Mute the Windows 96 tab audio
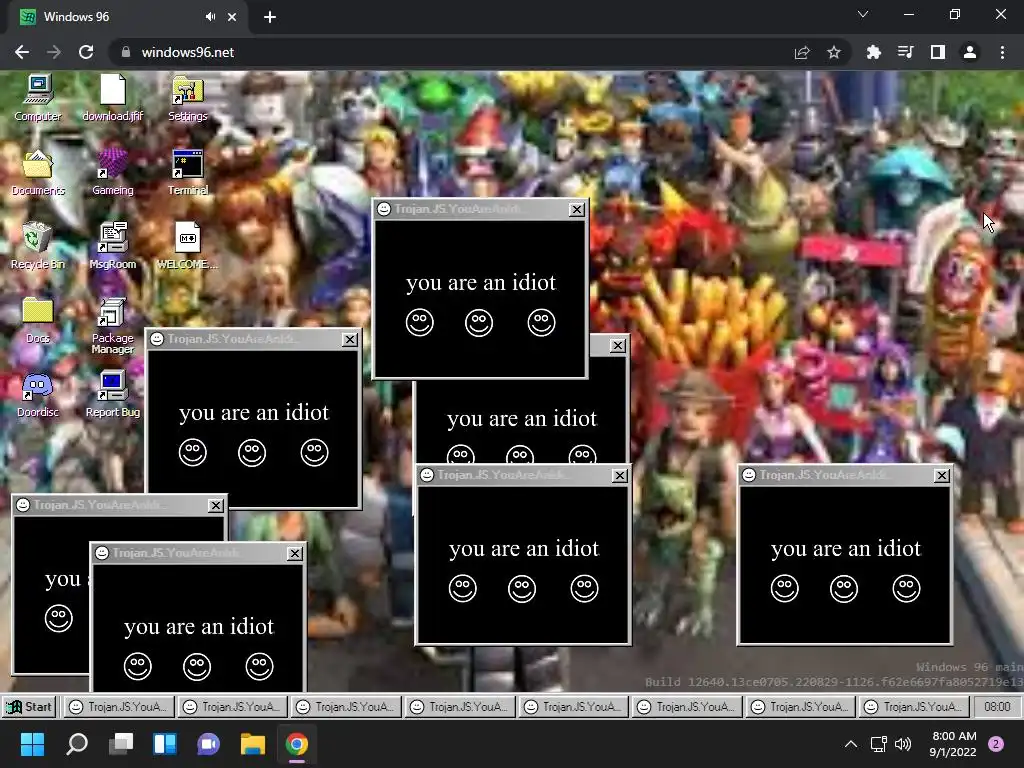The image size is (1024, 768). (210, 17)
